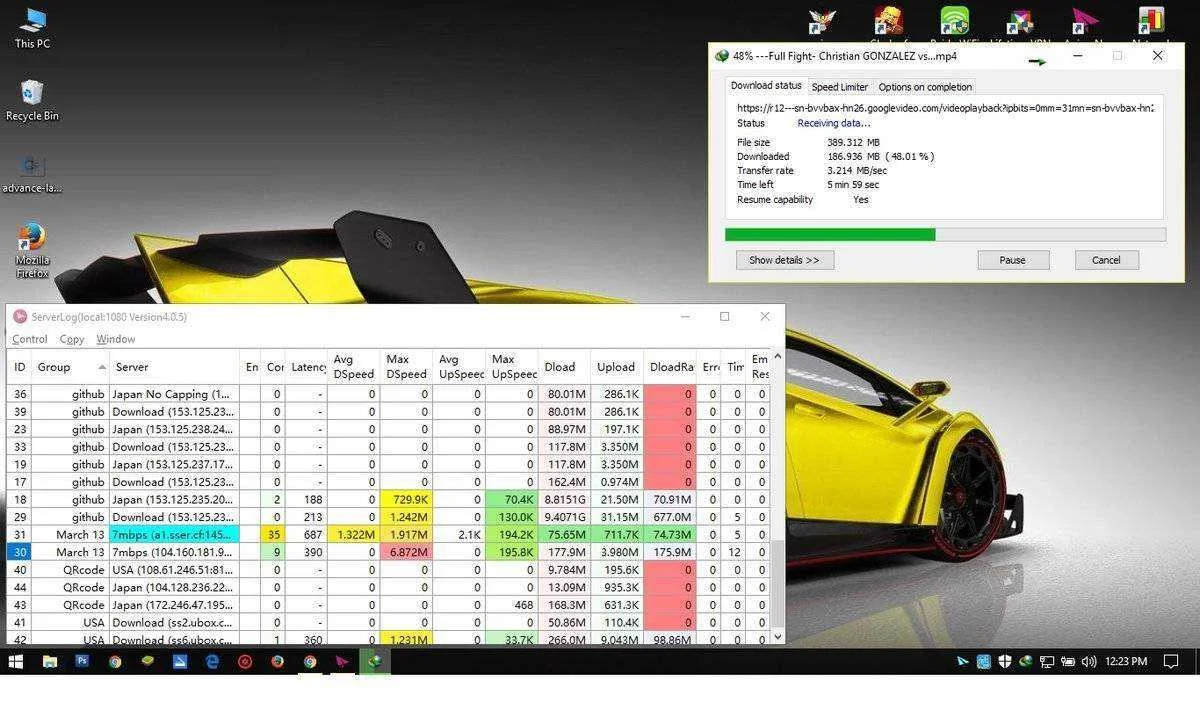Switch to Photoshop in the taskbar

82,661
